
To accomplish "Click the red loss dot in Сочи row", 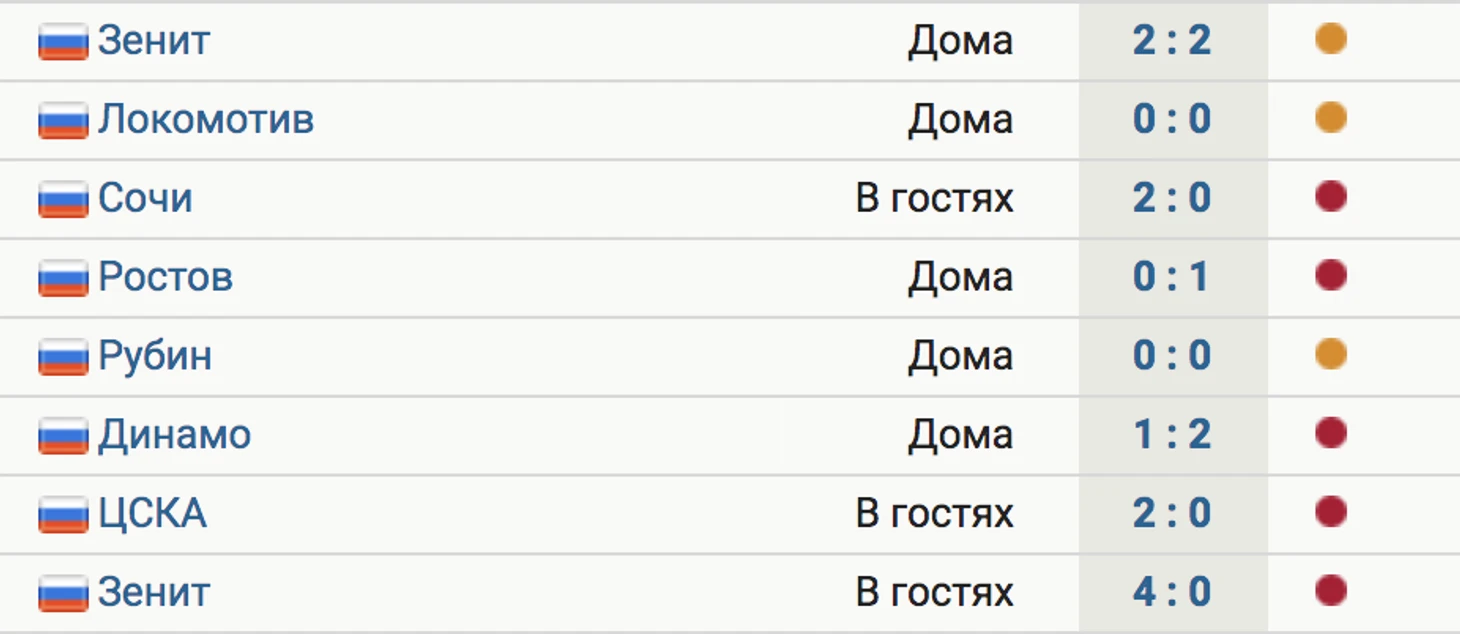I will 1331,197.
